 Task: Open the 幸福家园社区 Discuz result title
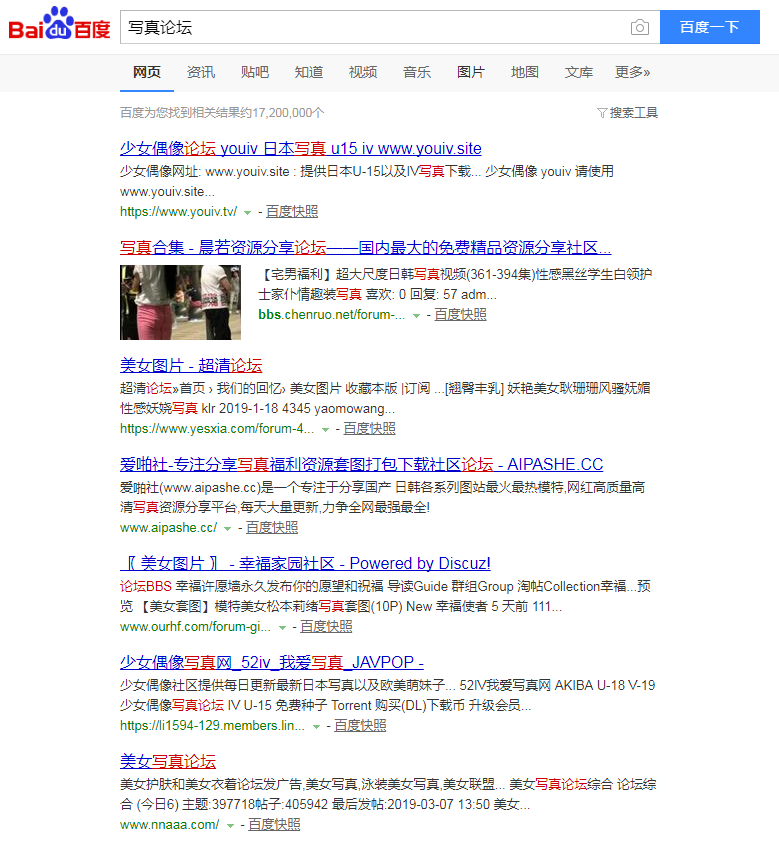tap(305, 563)
